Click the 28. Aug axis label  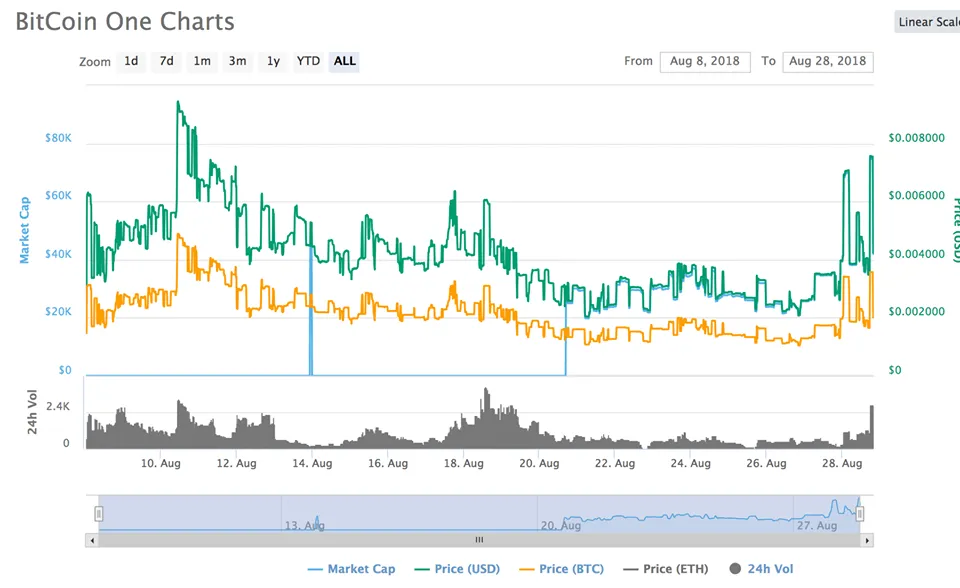842,464
